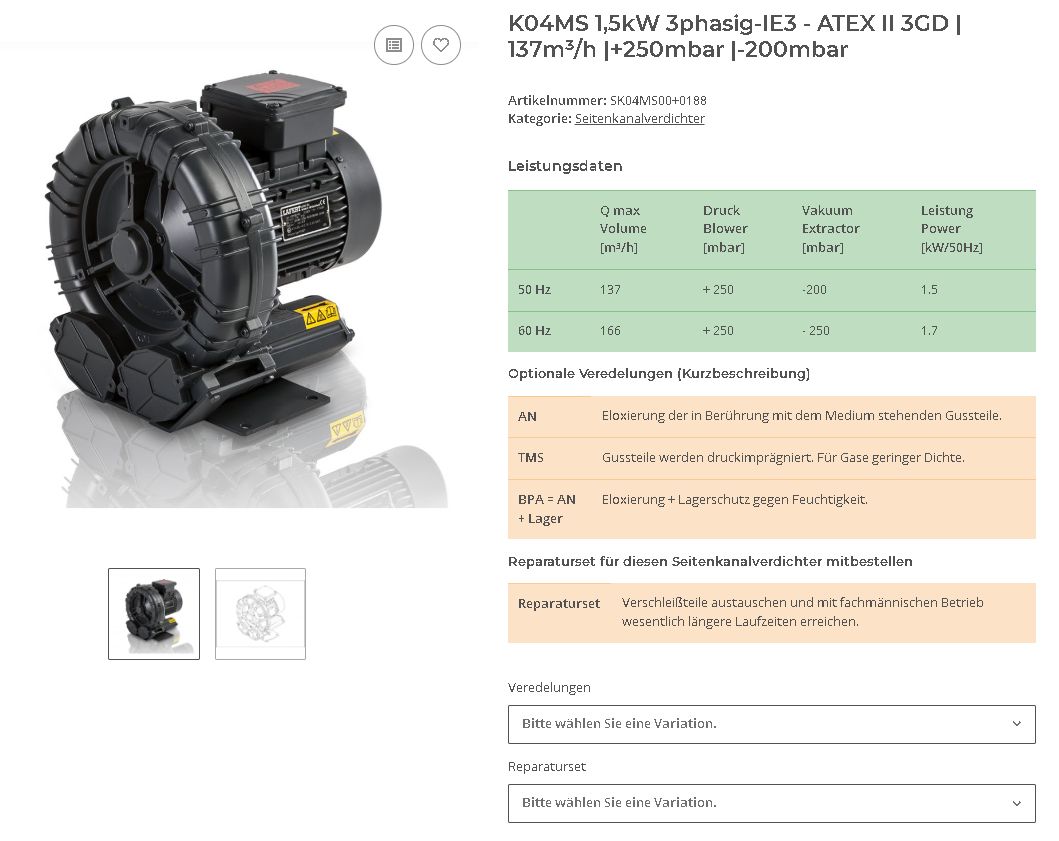
Task: Click article number SK04MS00+0188
Action: click(x=657, y=101)
